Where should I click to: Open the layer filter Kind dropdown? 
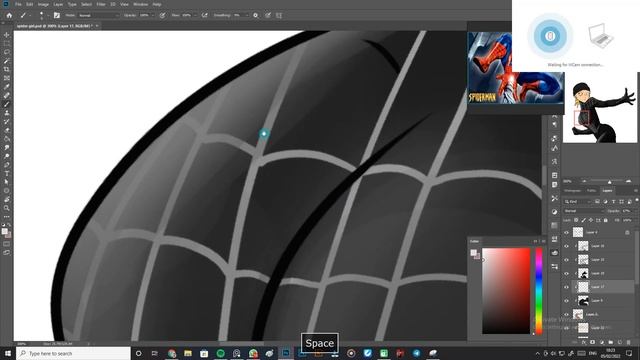(x=578, y=202)
